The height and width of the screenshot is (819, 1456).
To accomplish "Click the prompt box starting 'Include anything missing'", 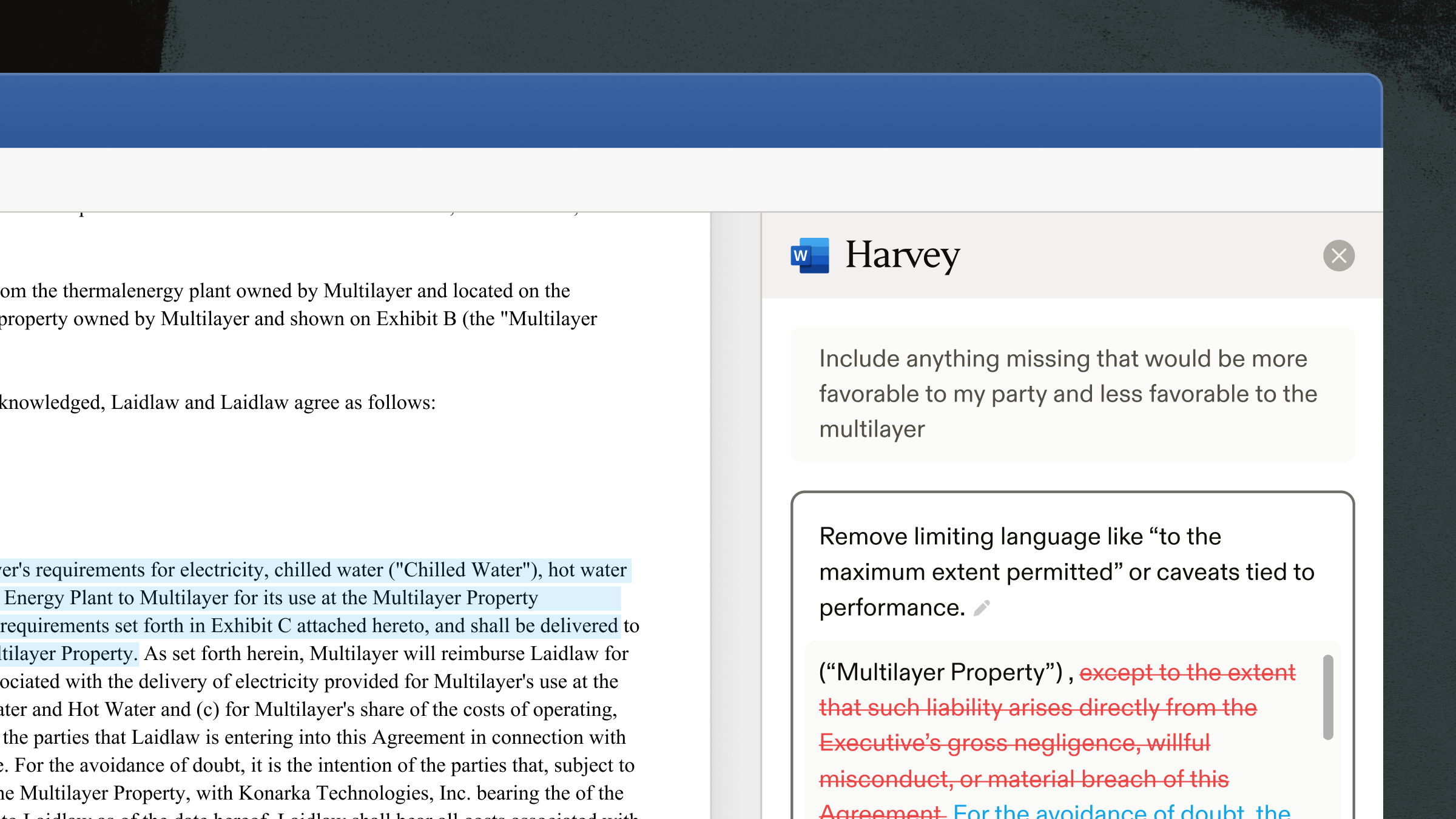I will [1072, 394].
